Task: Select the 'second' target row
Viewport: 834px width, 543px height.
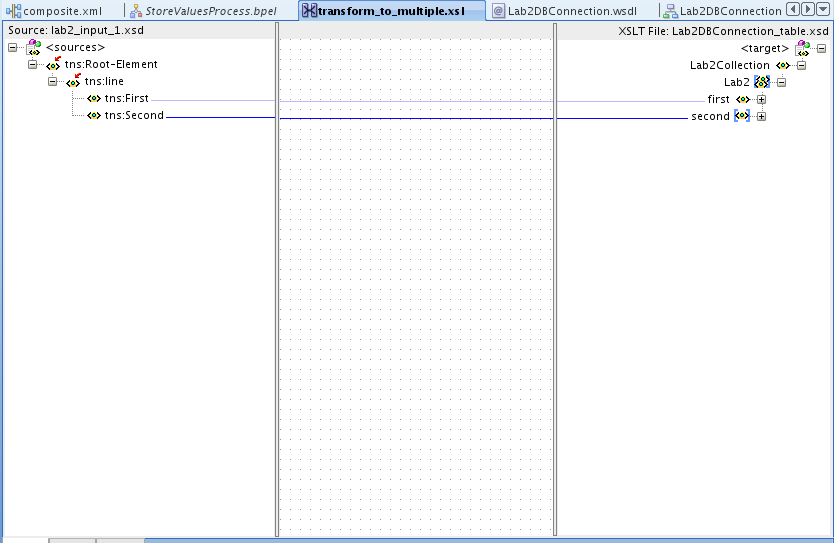Action: [x=710, y=116]
